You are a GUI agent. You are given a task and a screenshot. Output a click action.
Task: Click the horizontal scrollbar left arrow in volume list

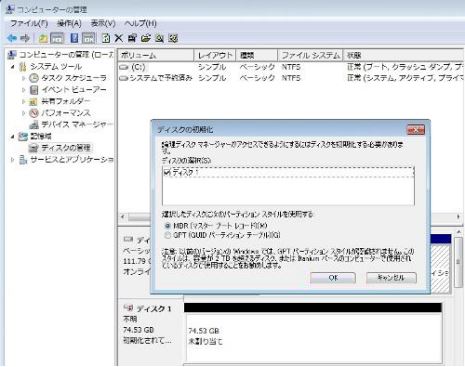coord(123,217)
